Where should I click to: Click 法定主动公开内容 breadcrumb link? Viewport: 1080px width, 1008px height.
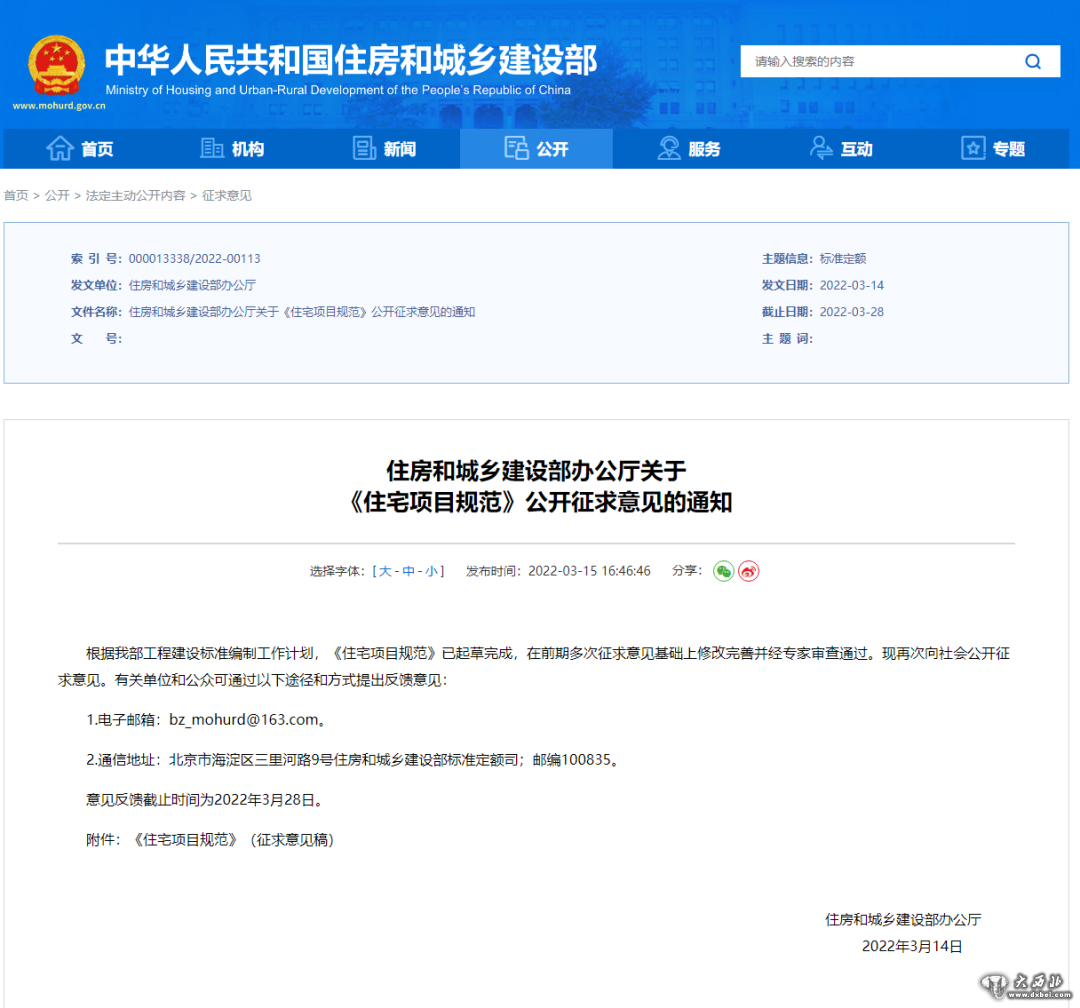[x=135, y=196]
